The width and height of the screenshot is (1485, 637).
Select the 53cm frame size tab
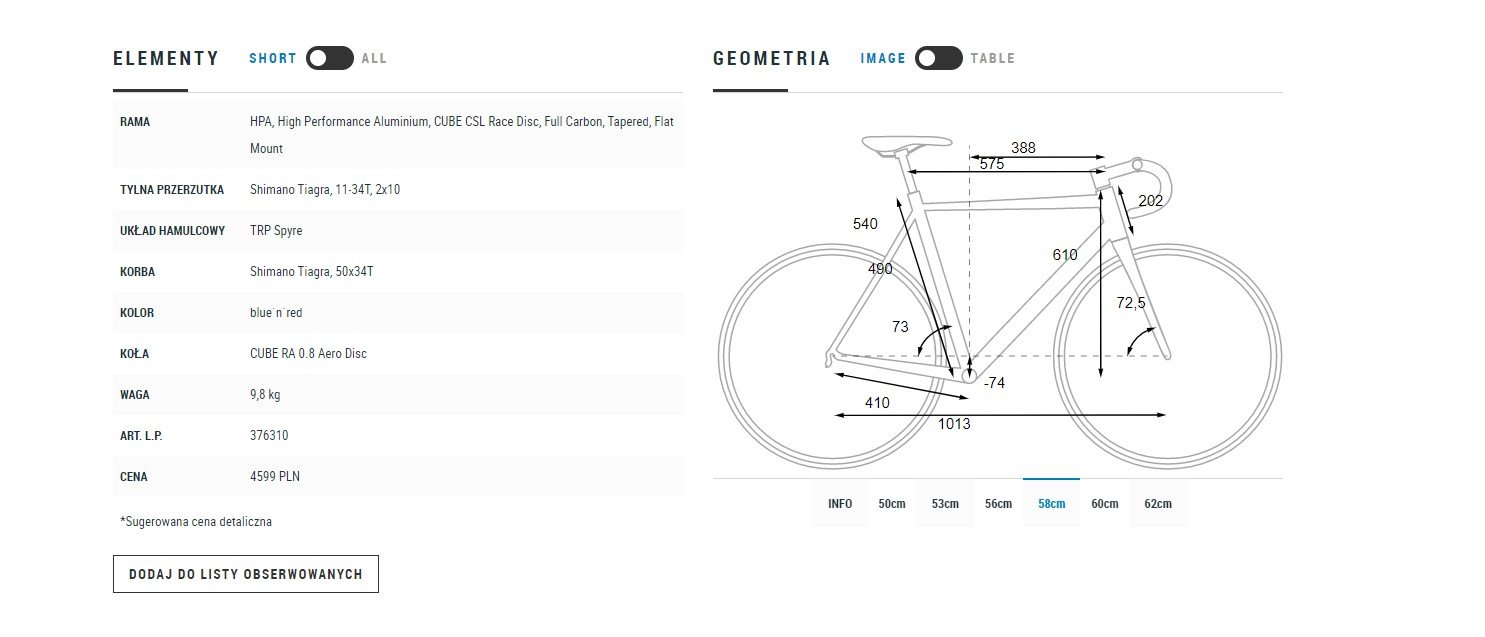[945, 503]
